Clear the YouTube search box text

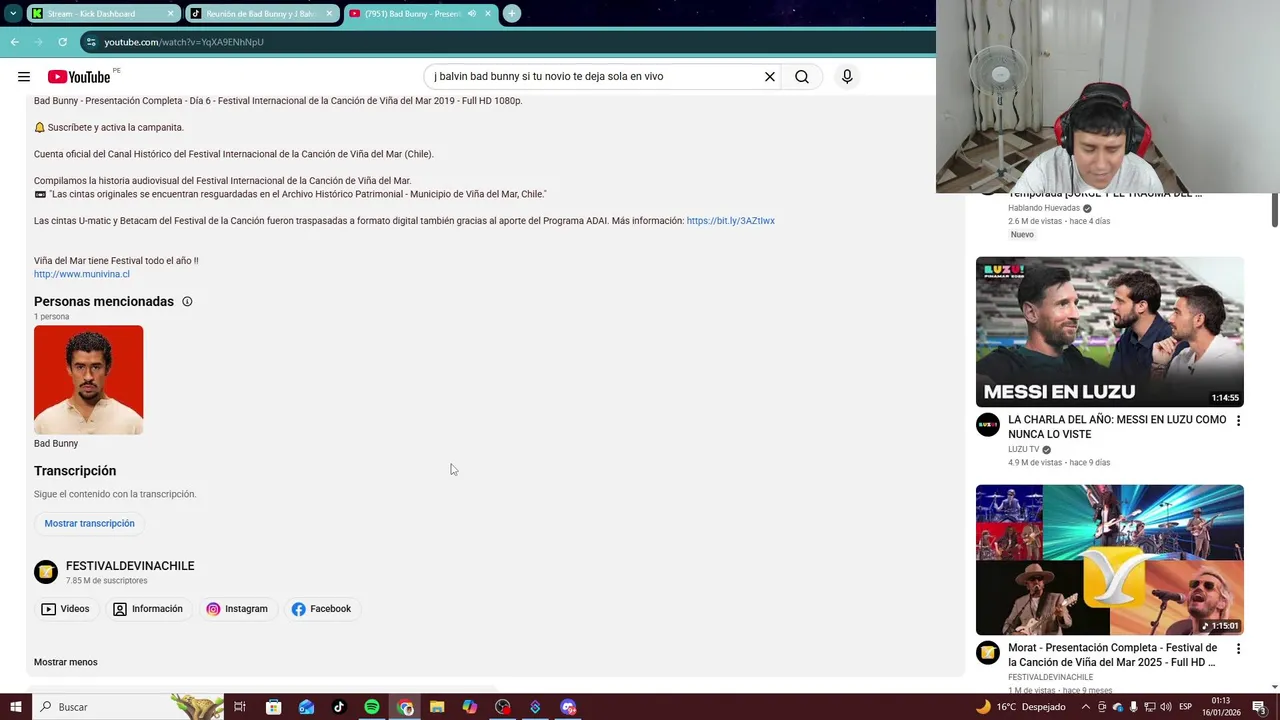tap(770, 77)
